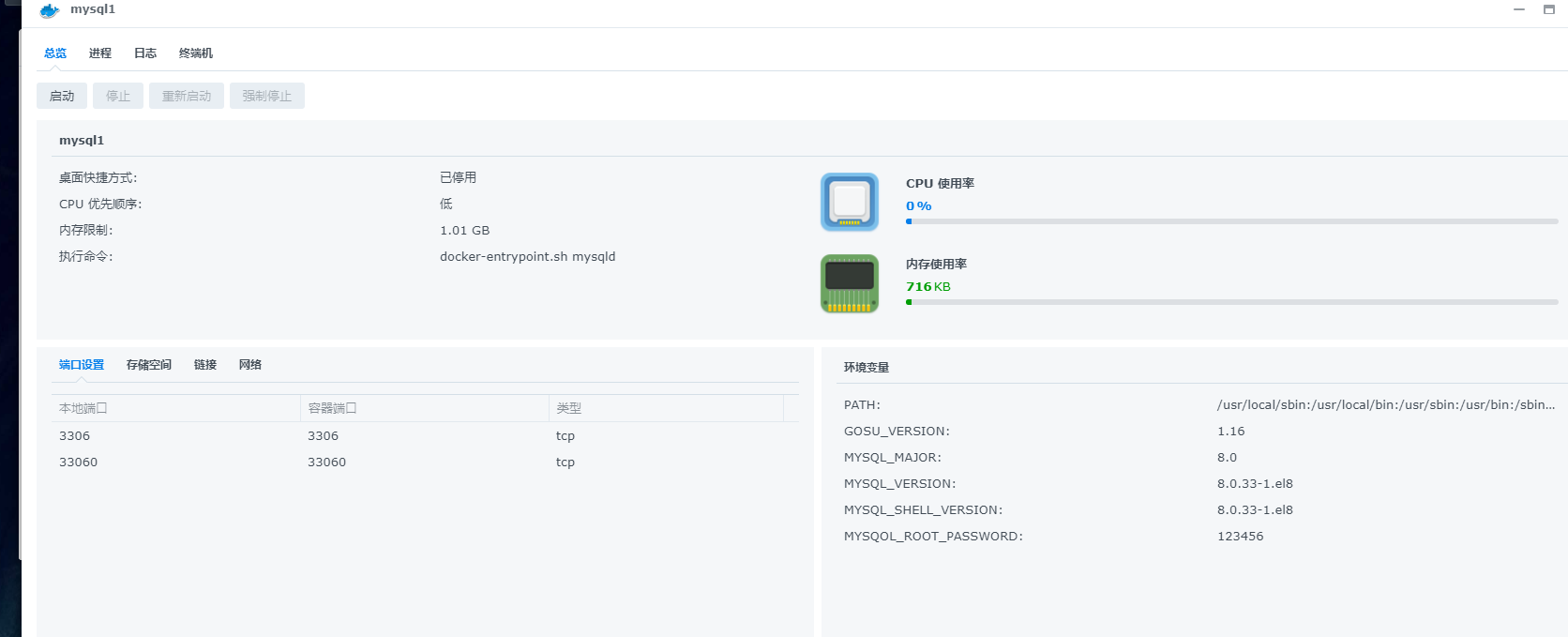Click docker-entrypoint.sh mysqld command text
Viewport: 1568px width, 637px height.
pyautogui.click(x=528, y=257)
